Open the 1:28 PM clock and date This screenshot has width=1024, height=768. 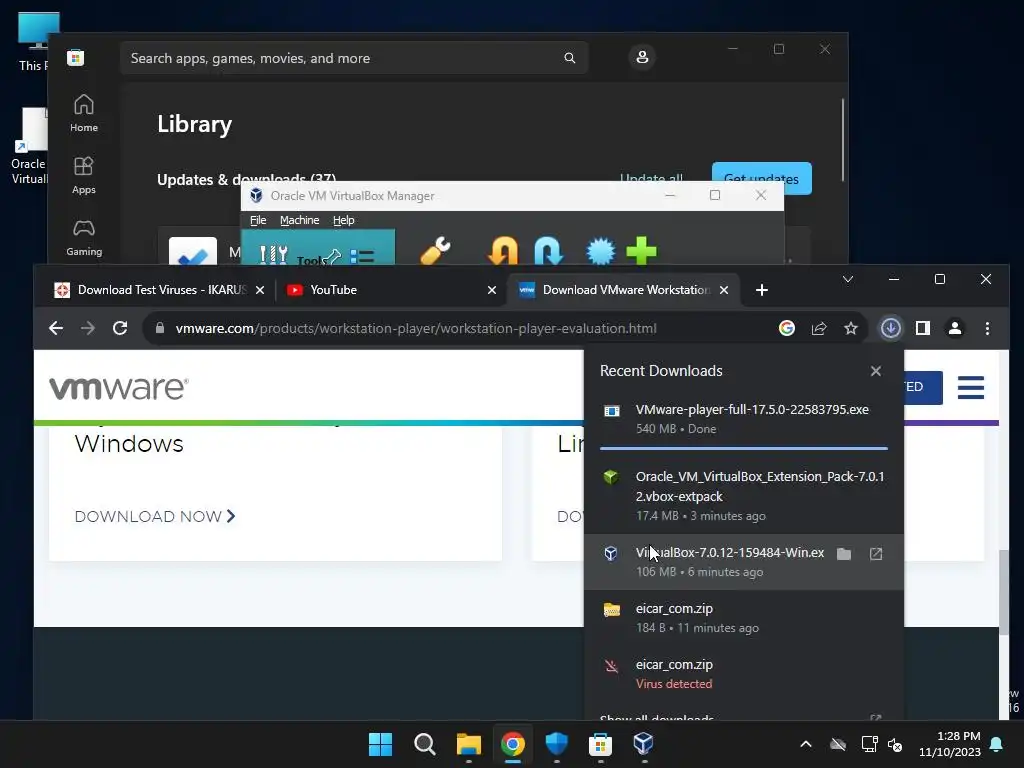[950, 744]
